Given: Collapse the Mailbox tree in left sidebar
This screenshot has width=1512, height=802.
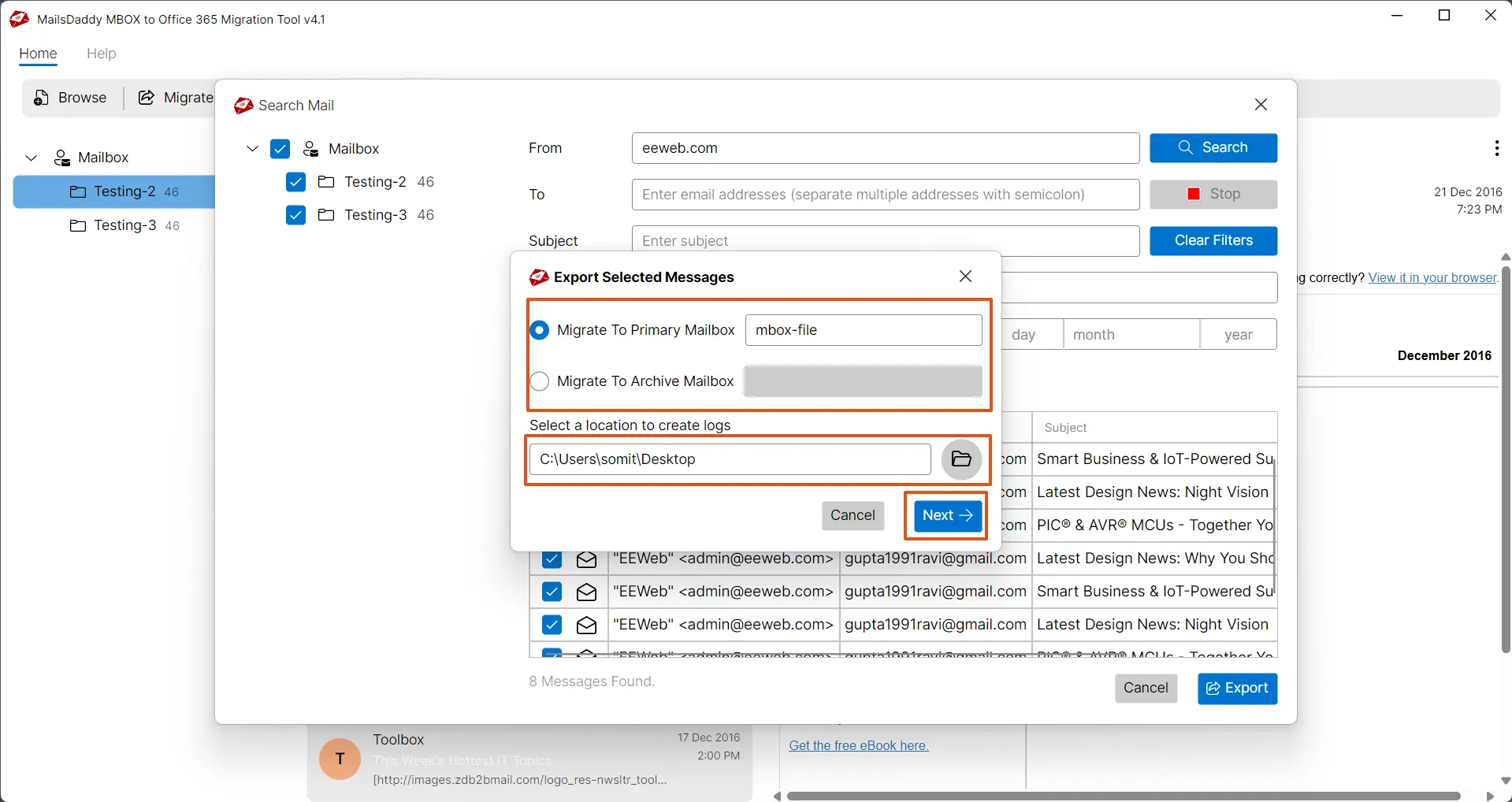Looking at the screenshot, I should point(30,158).
